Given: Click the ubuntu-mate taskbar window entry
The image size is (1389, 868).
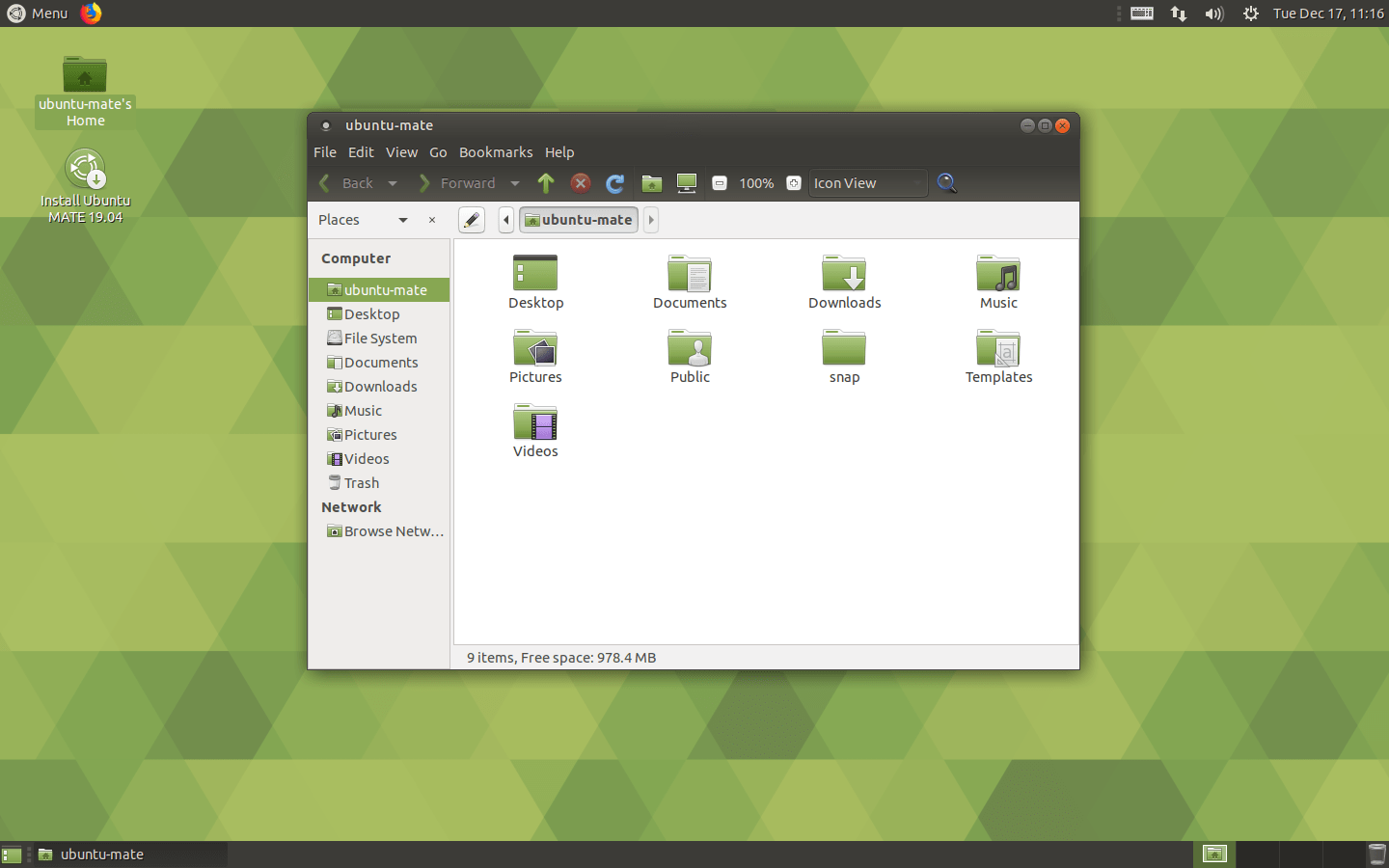Looking at the screenshot, I should coord(128,854).
